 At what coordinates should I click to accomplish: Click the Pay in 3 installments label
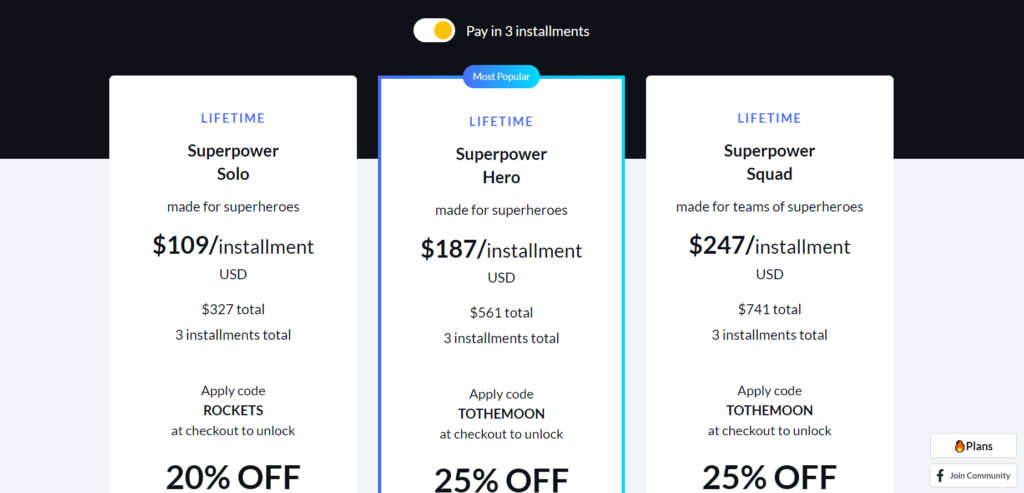point(528,31)
